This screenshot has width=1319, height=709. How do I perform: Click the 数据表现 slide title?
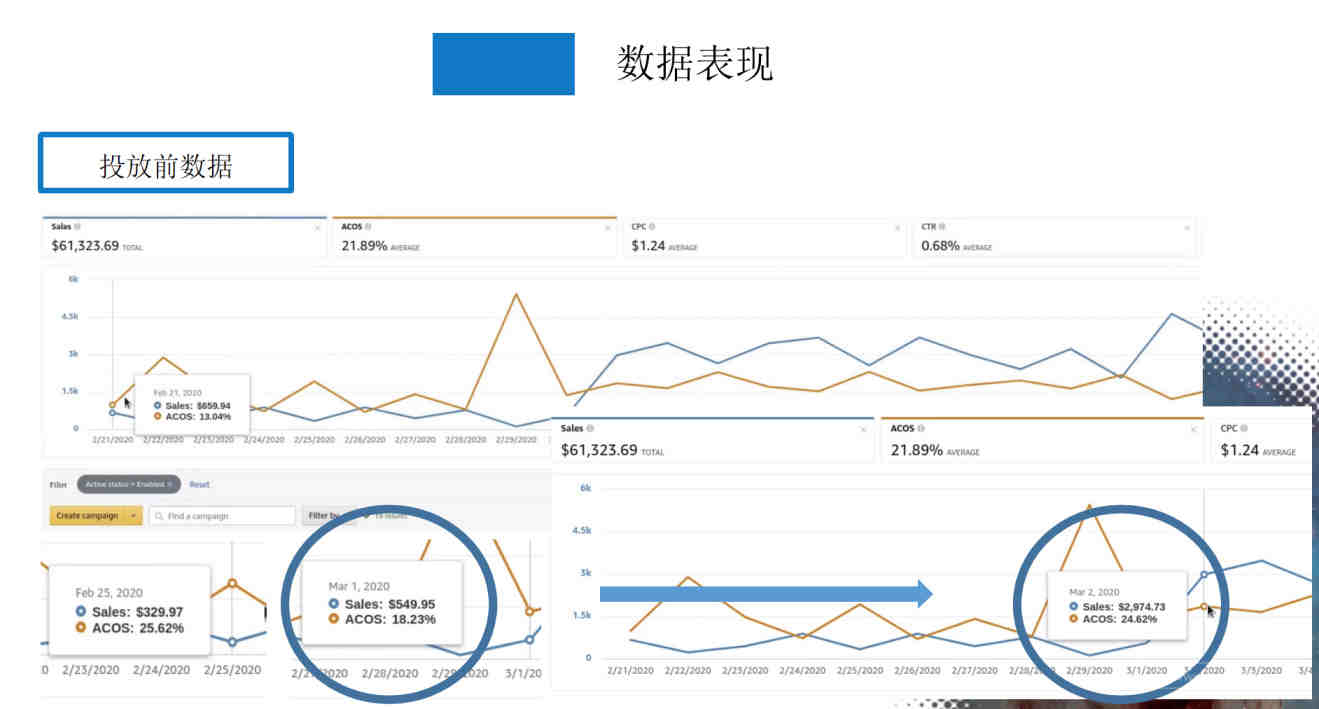click(x=695, y=64)
